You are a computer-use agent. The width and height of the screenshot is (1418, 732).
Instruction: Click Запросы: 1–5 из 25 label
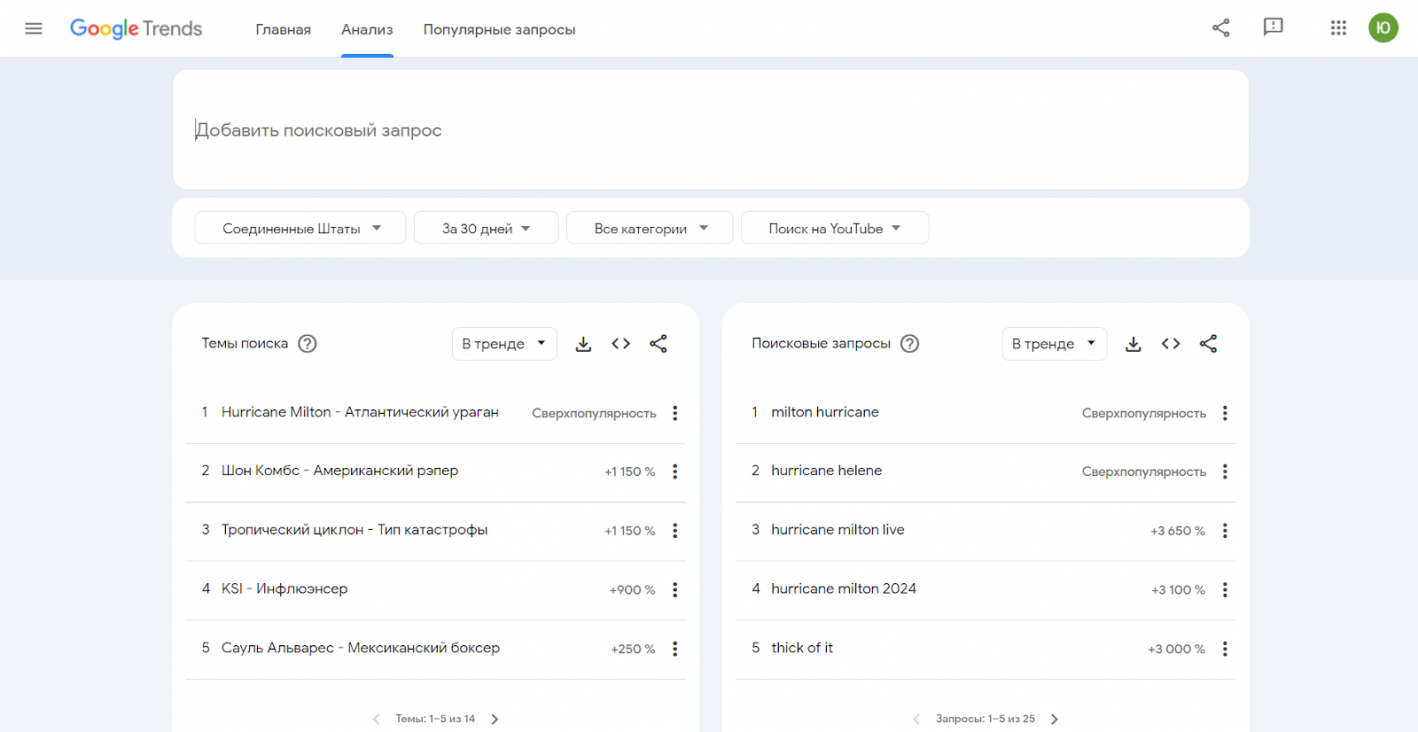pos(985,719)
